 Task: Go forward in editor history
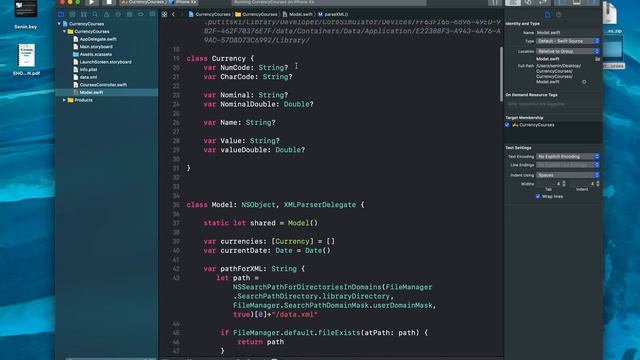182,14
